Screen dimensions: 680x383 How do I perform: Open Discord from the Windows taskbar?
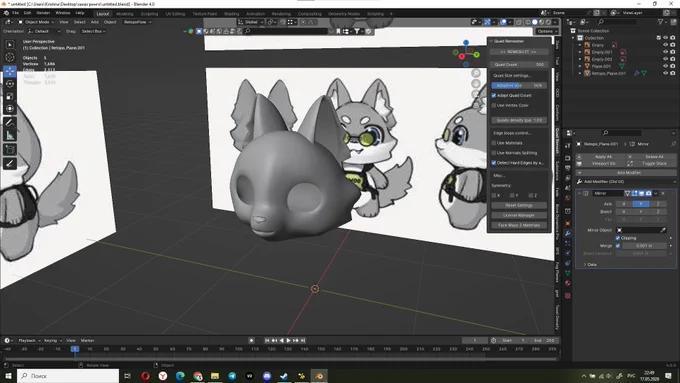(x=267, y=376)
